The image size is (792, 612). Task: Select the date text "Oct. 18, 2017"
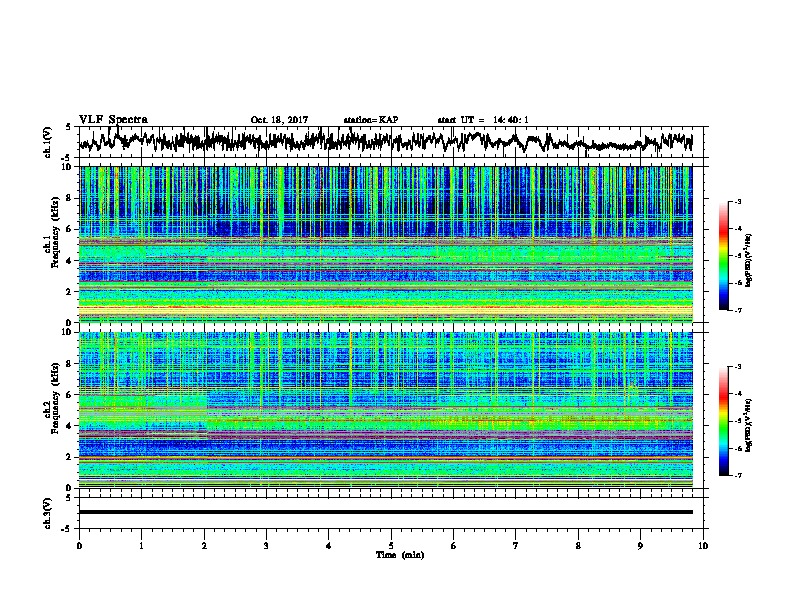point(279,120)
